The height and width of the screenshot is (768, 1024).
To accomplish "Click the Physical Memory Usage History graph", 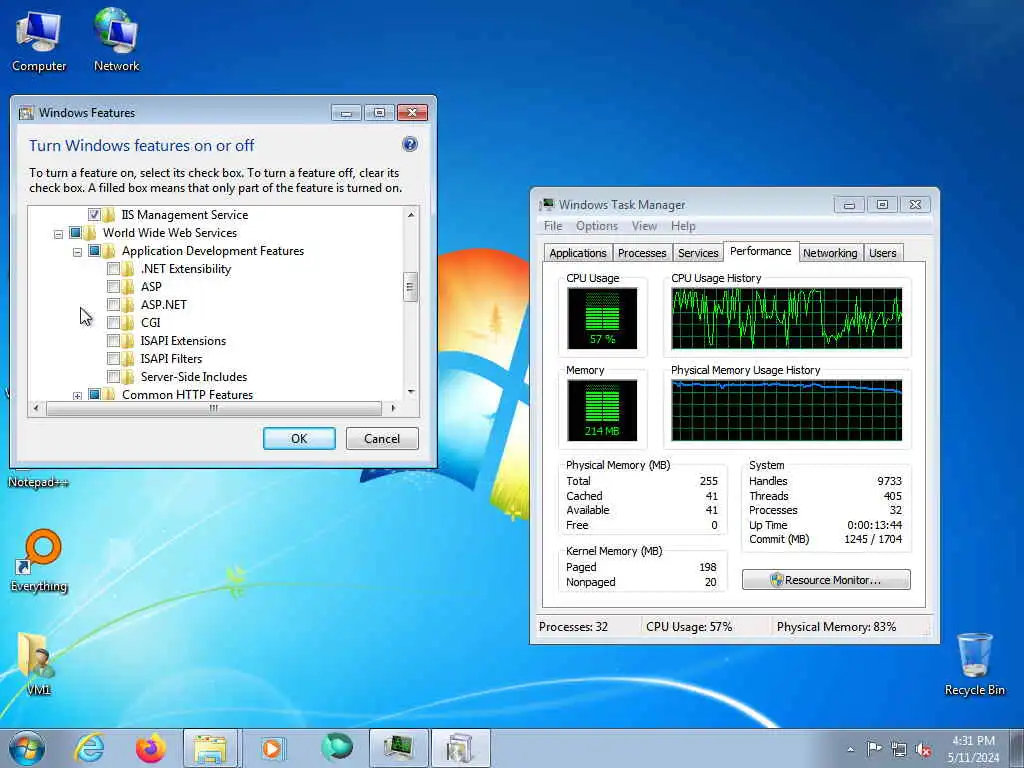I will 786,411.
